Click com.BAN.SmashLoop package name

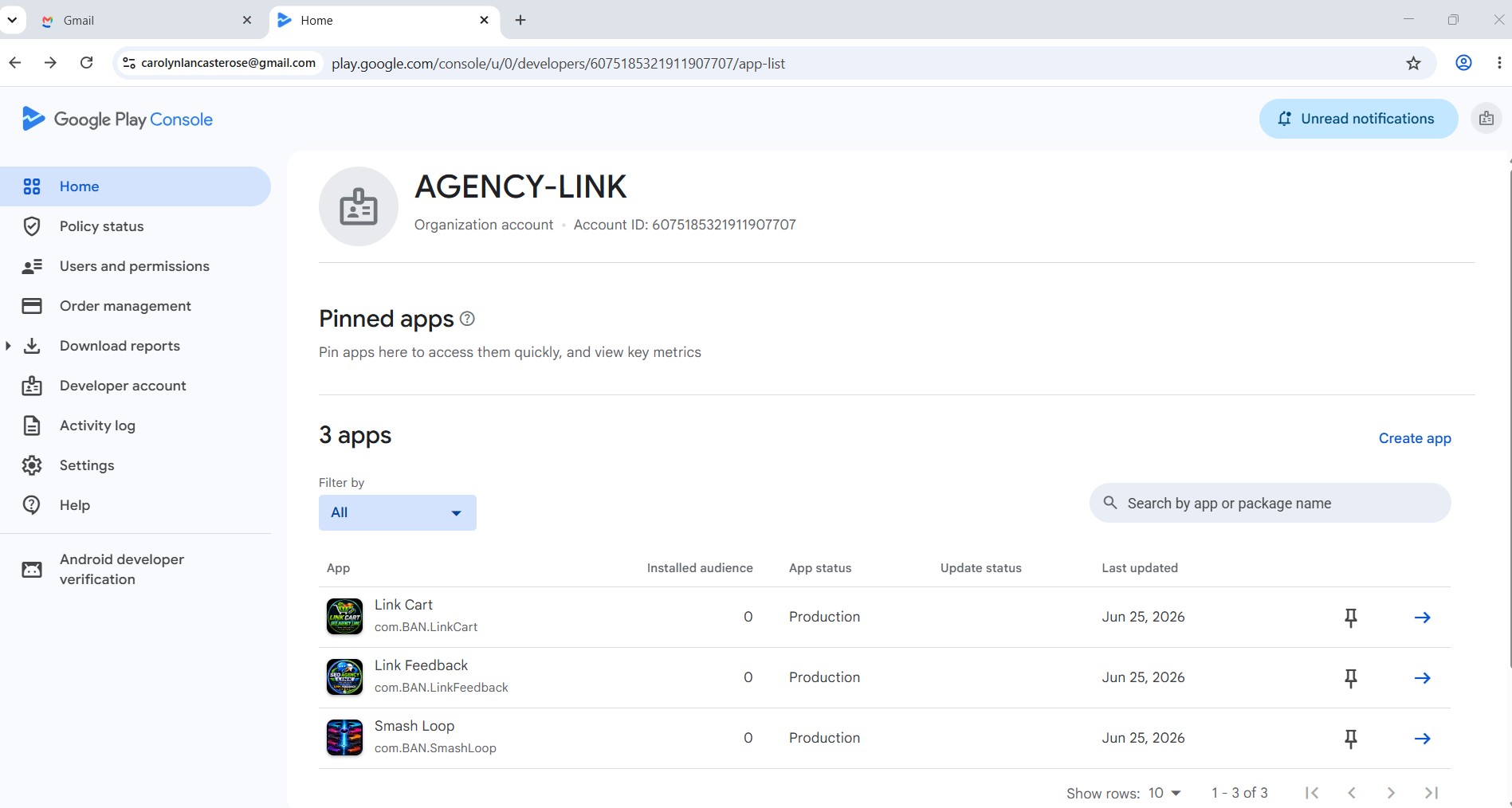click(x=435, y=748)
